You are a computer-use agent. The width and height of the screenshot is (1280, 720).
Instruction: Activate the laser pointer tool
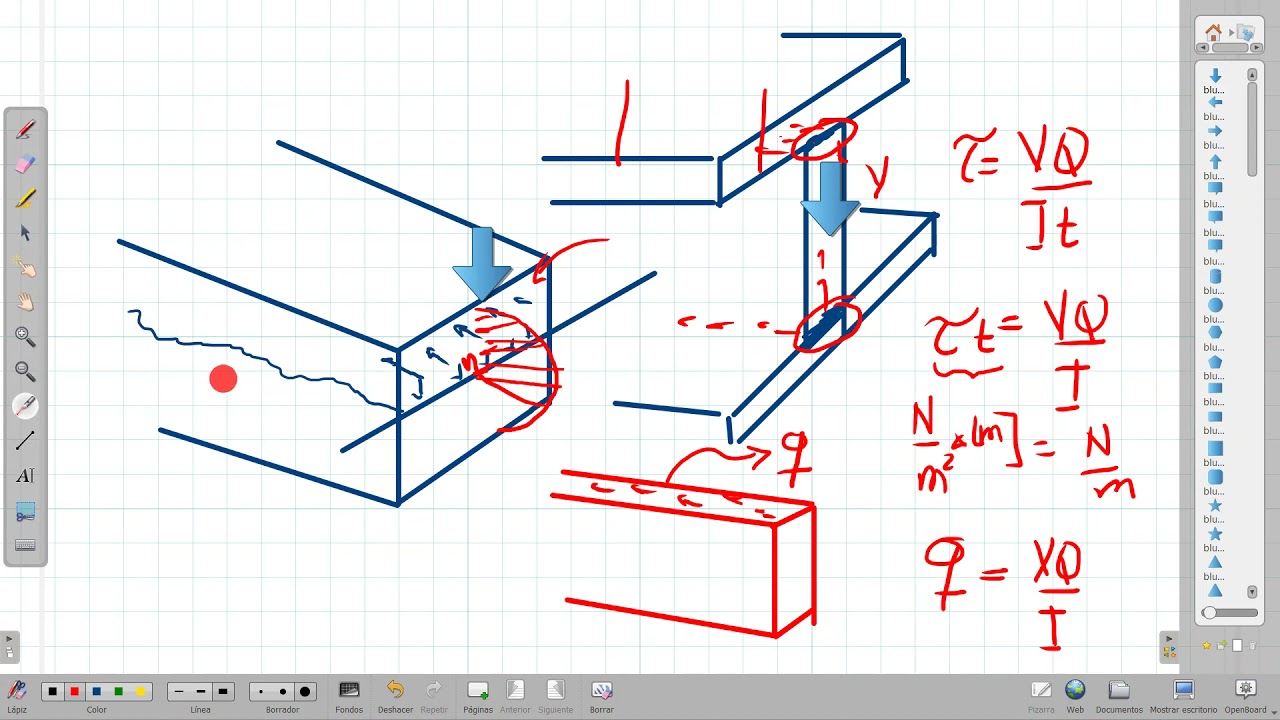click(25, 406)
